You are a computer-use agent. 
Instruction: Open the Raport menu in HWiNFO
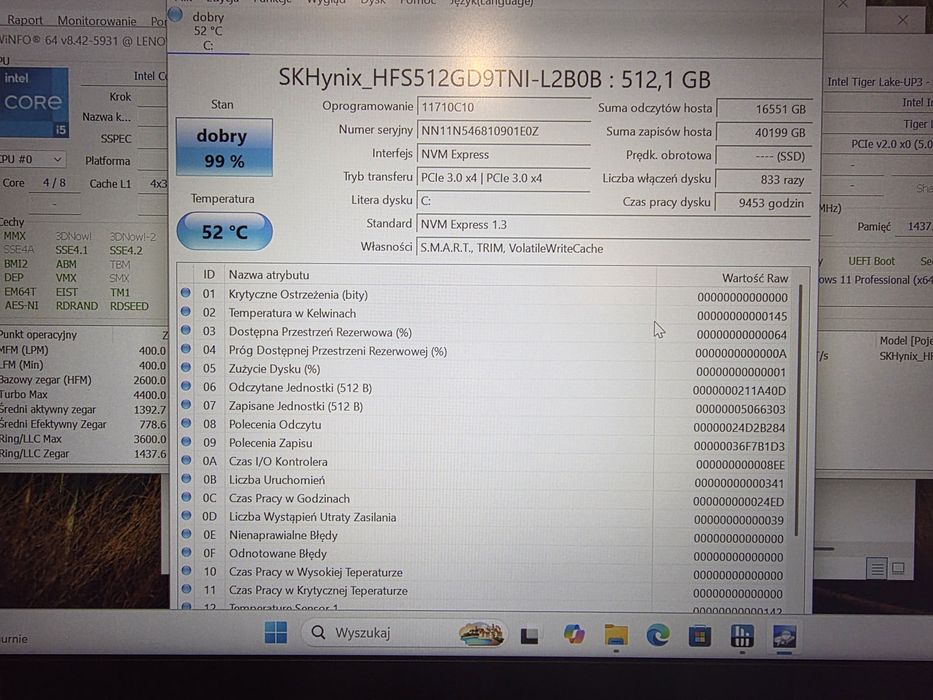(24, 20)
